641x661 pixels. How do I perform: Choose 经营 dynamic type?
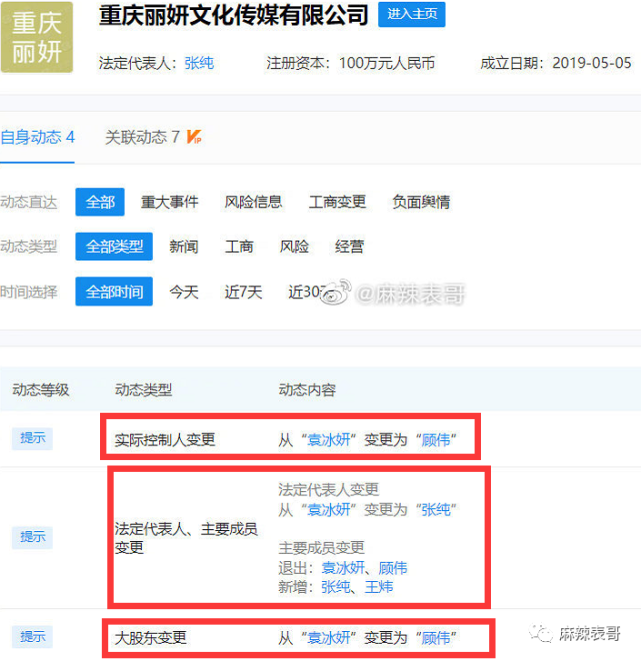coord(349,247)
